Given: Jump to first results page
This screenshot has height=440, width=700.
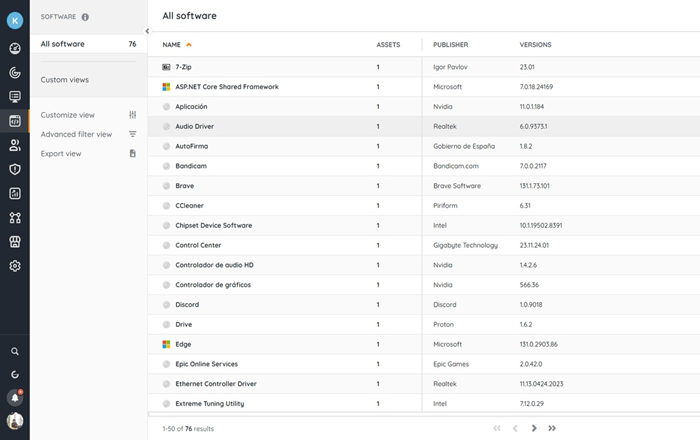Looking at the screenshot, I should pos(497,428).
